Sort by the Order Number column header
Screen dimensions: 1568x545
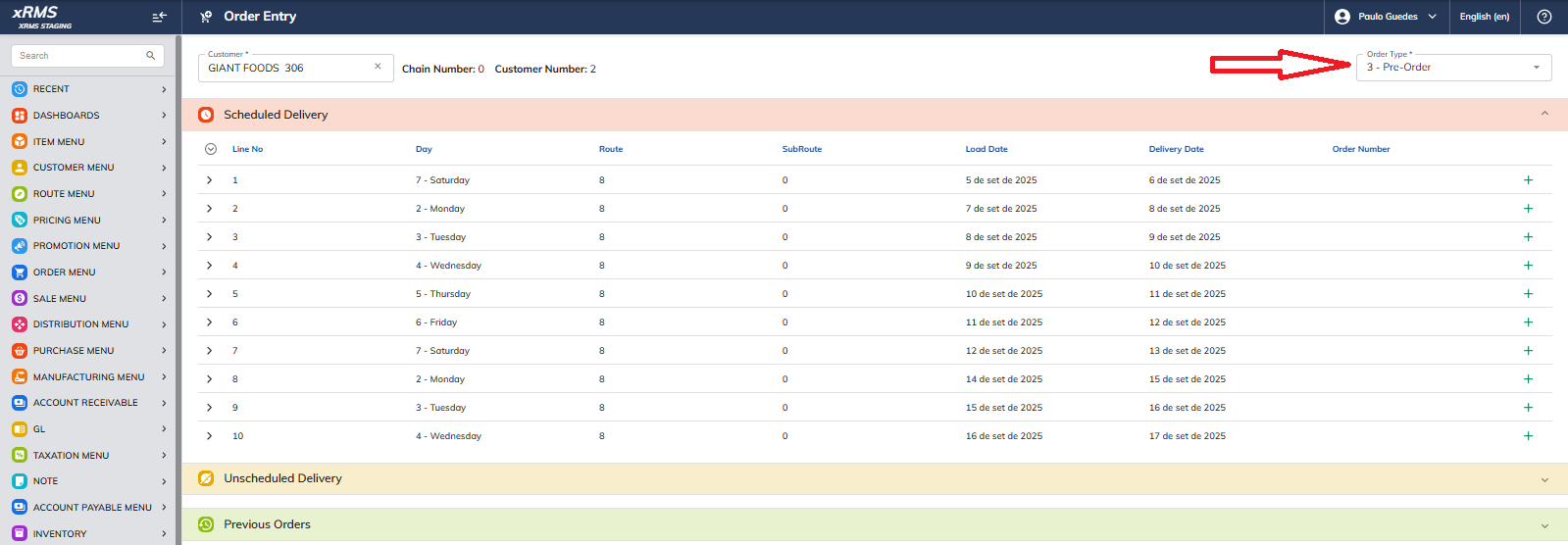(1361, 149)
